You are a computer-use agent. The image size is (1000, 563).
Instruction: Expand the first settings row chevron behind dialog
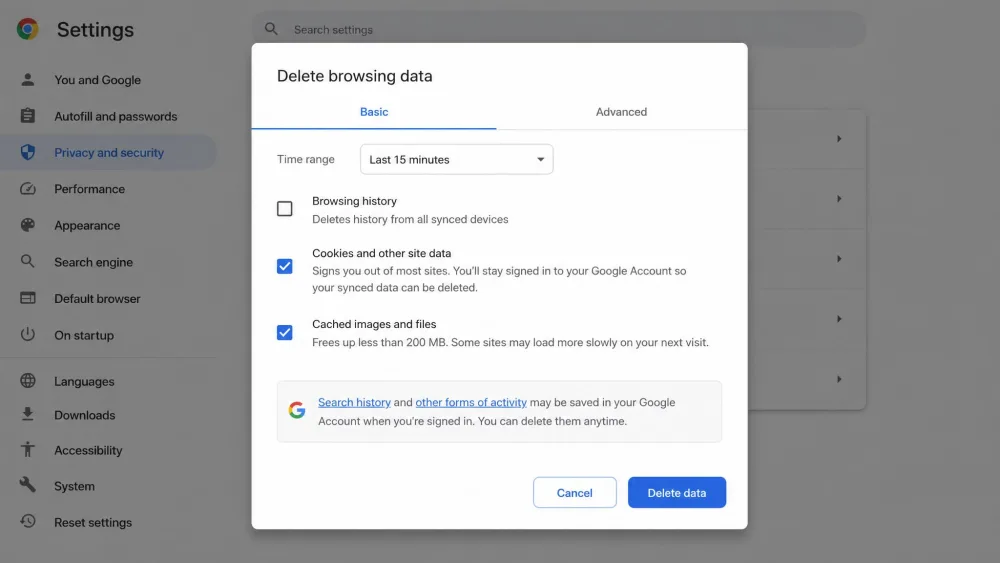click(839, 138)
